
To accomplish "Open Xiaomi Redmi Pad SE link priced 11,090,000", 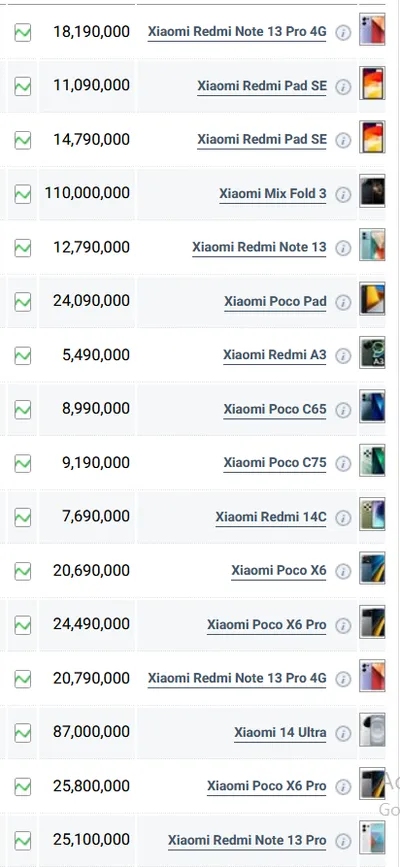I will [x=262, y=86].
